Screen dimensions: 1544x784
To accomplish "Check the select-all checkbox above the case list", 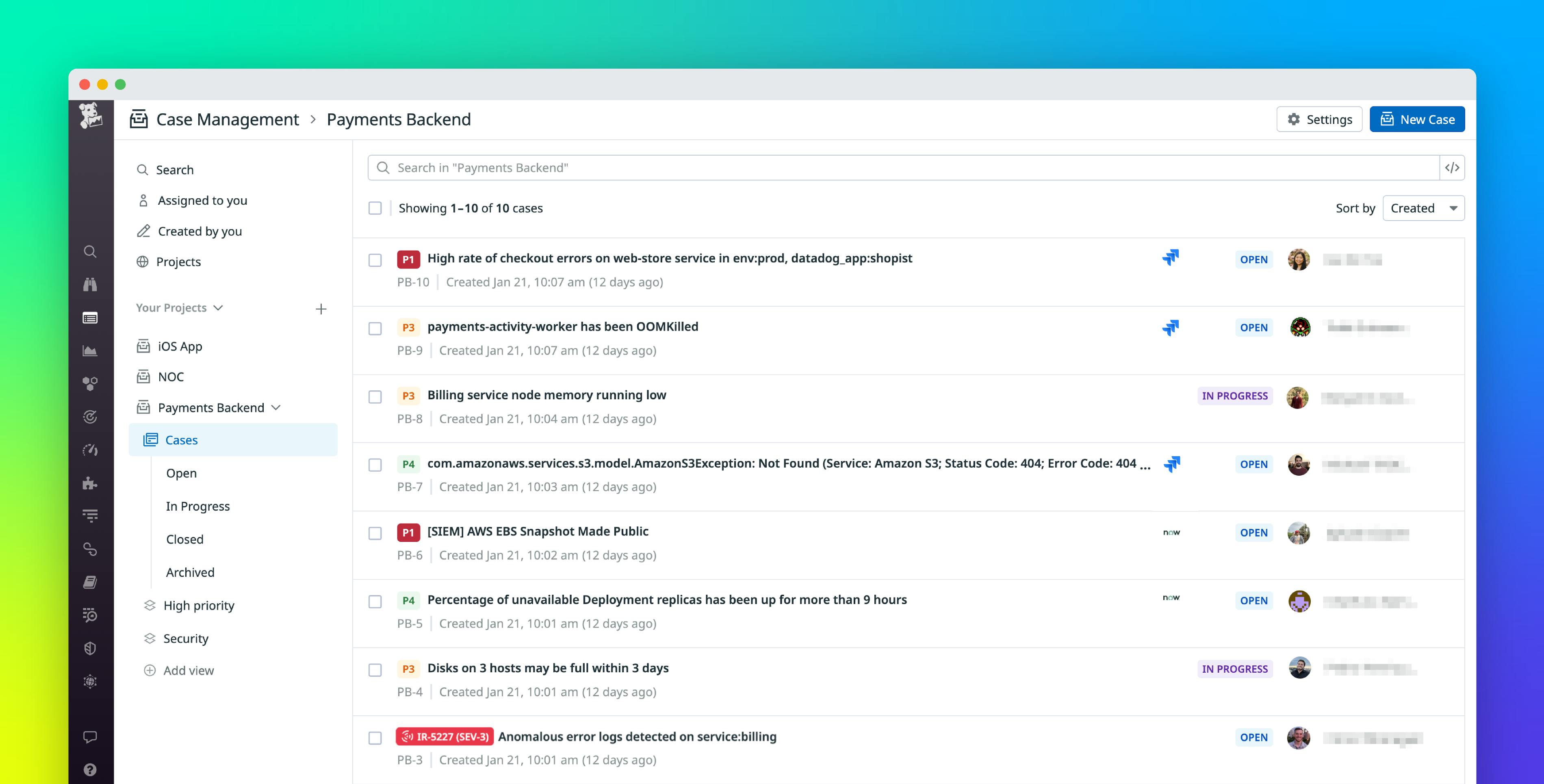I will (x=375, y=208).
